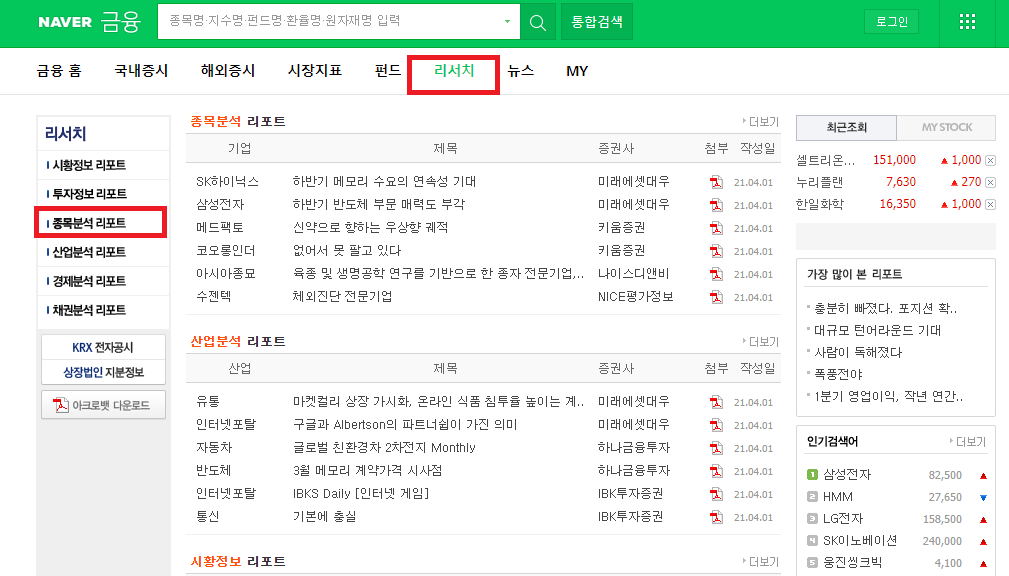Expand 더보기 for 인기검색어
The width and height of the screenshot is (1009, 576).
(968, 441)
